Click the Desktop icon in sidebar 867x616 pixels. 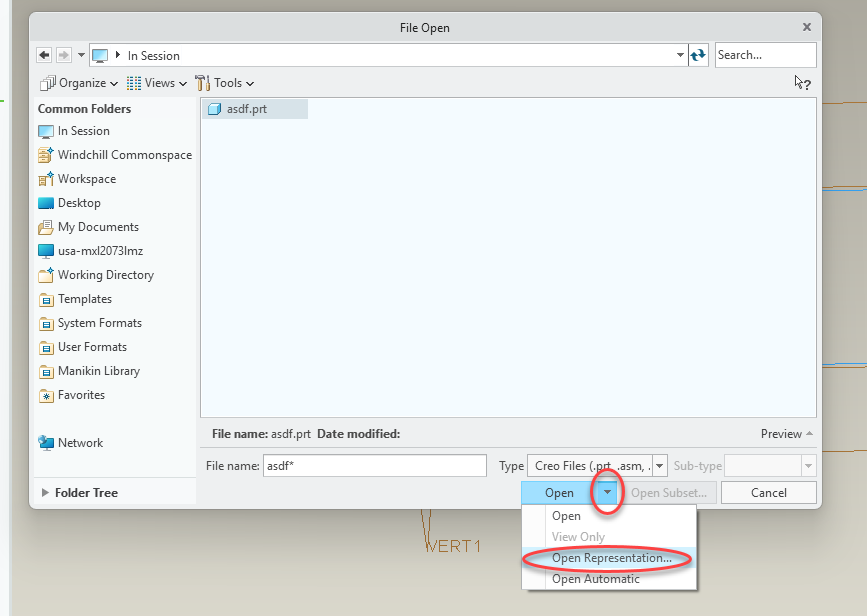pyautogui.click(x=46, y=203)
